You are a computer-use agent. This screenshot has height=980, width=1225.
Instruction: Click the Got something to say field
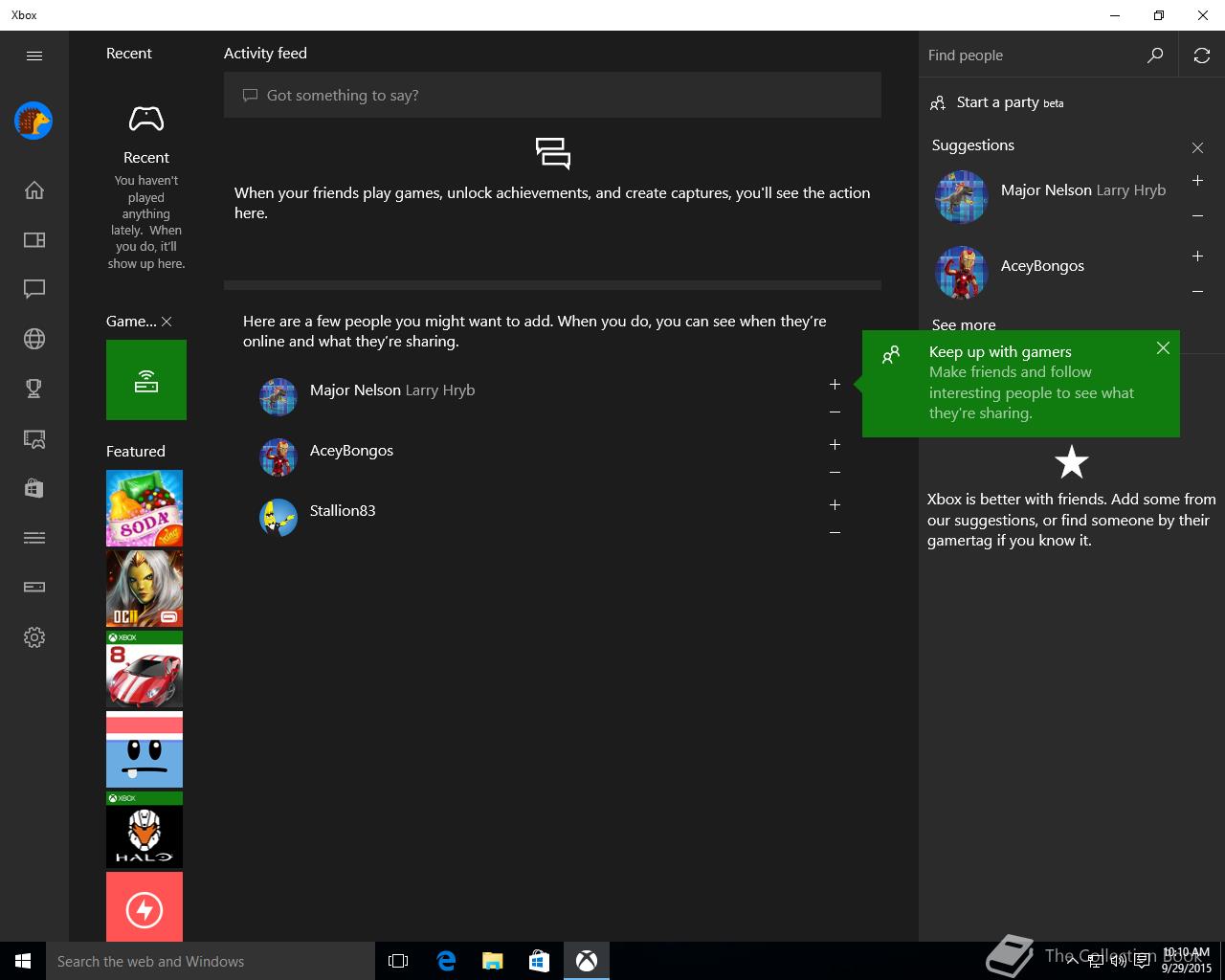tap(552, 95)
